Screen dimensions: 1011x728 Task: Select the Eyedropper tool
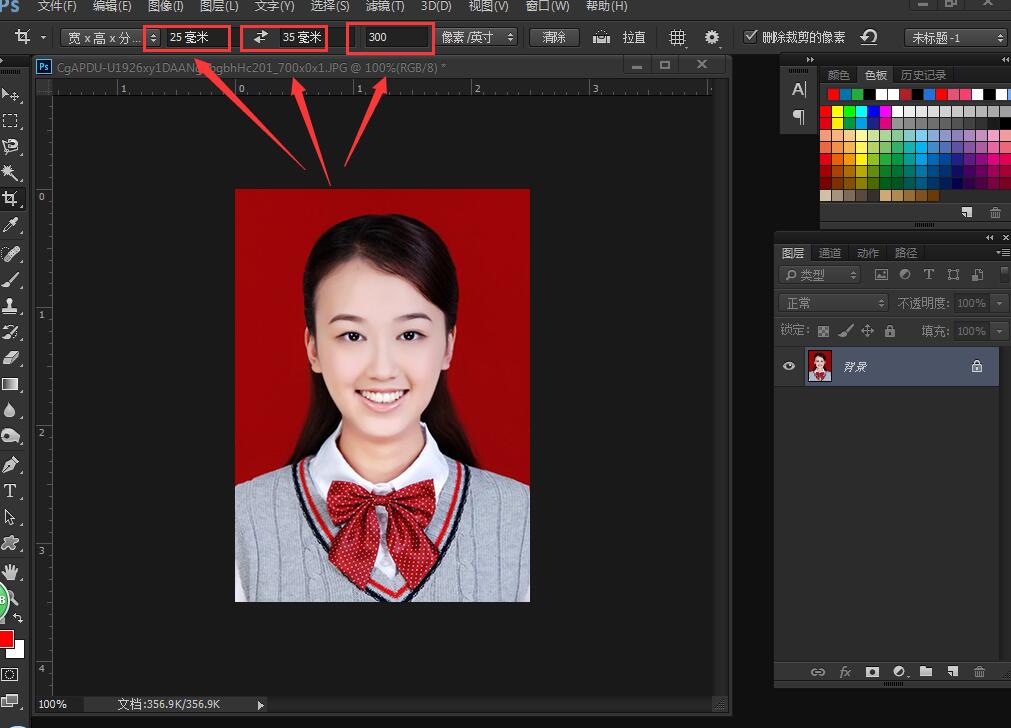coord(11,225)
